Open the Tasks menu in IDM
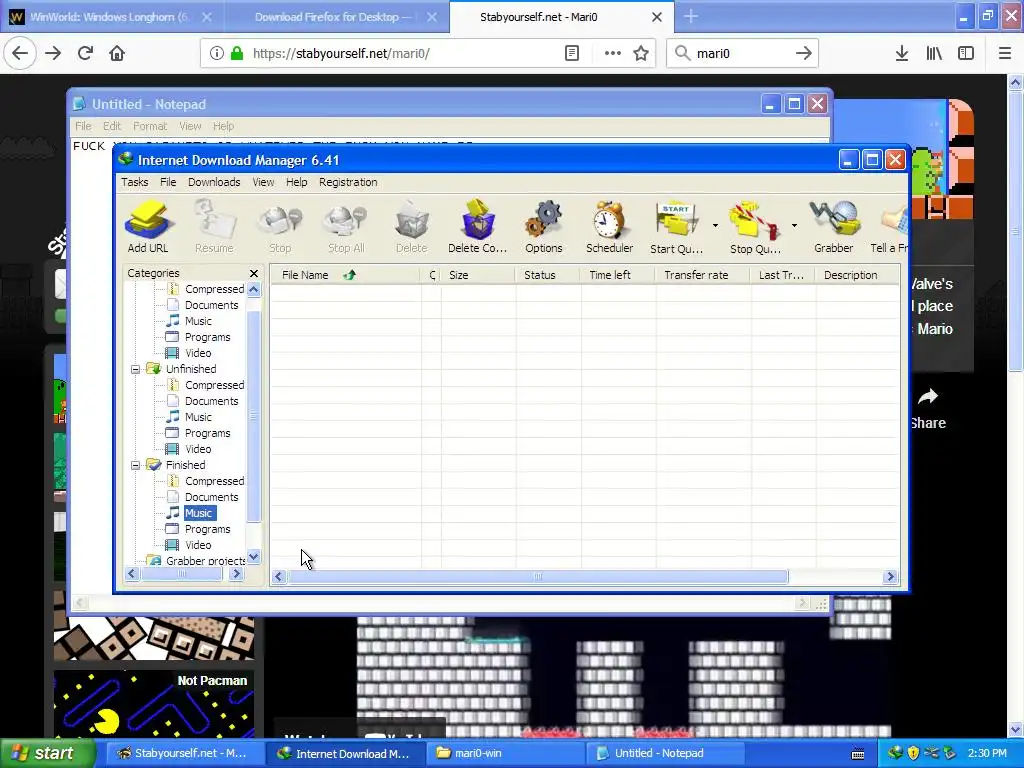The width and height of the screenshot is (1024, 768). [x=135, y=182]
